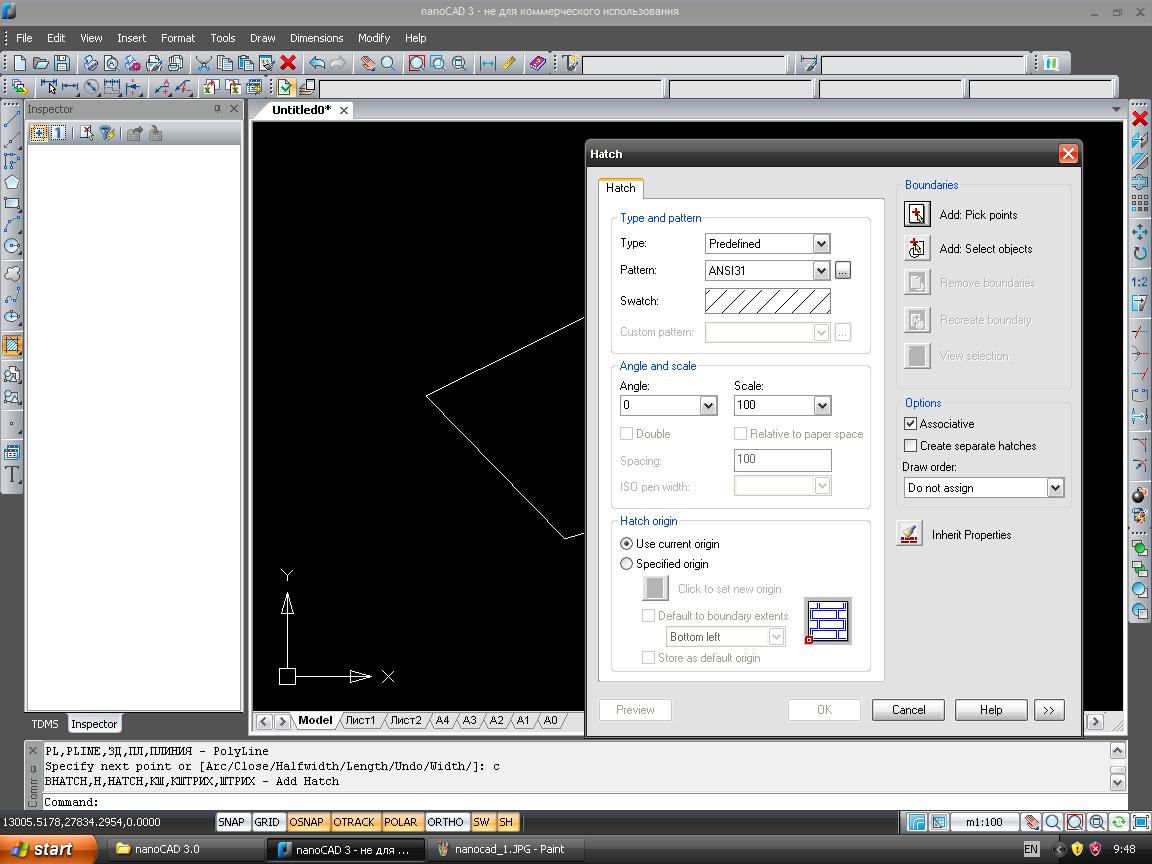Select the Use current origin radio button

[626, 544]
